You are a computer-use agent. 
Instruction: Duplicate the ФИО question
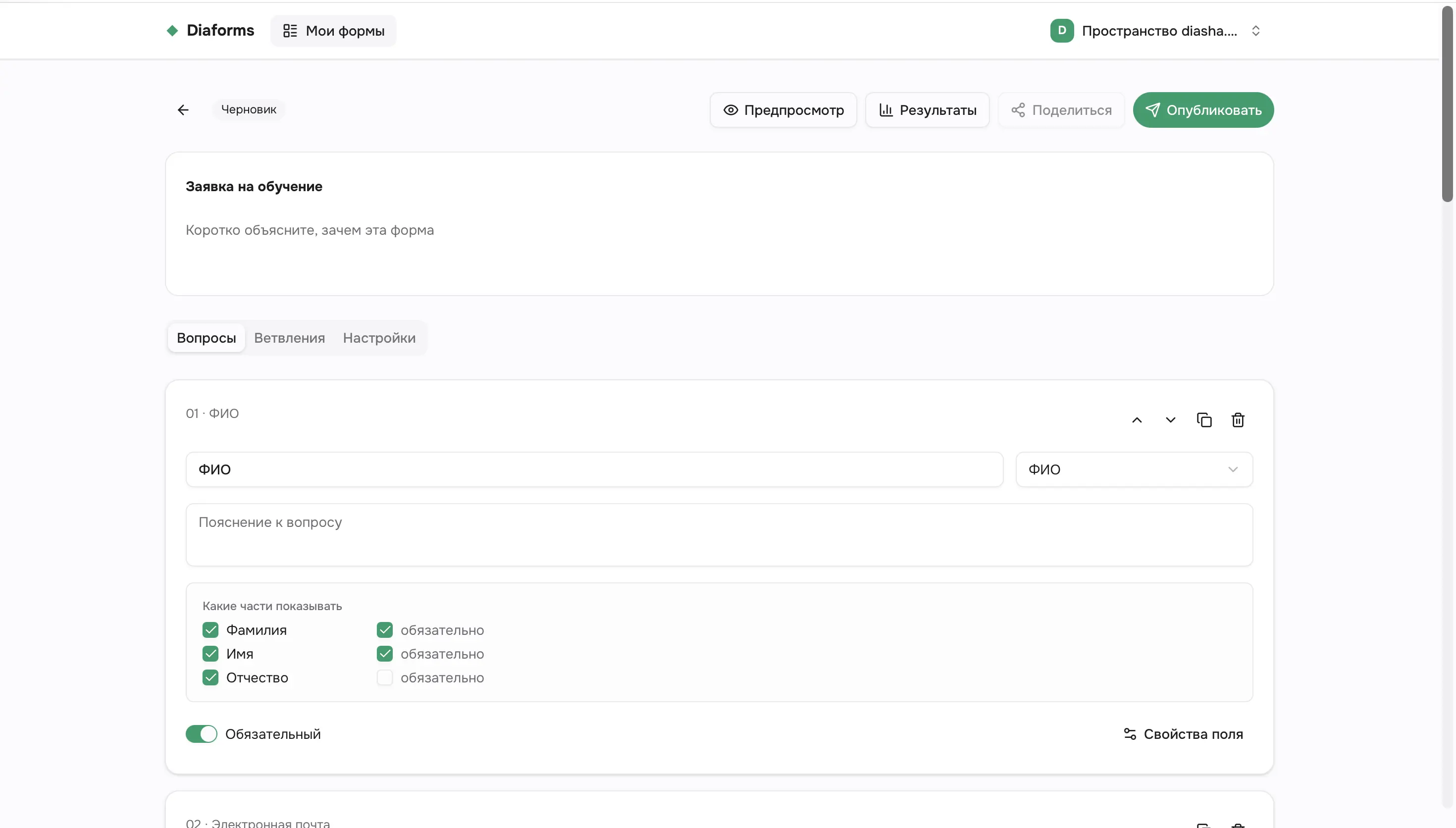(x=1203, y=420)
